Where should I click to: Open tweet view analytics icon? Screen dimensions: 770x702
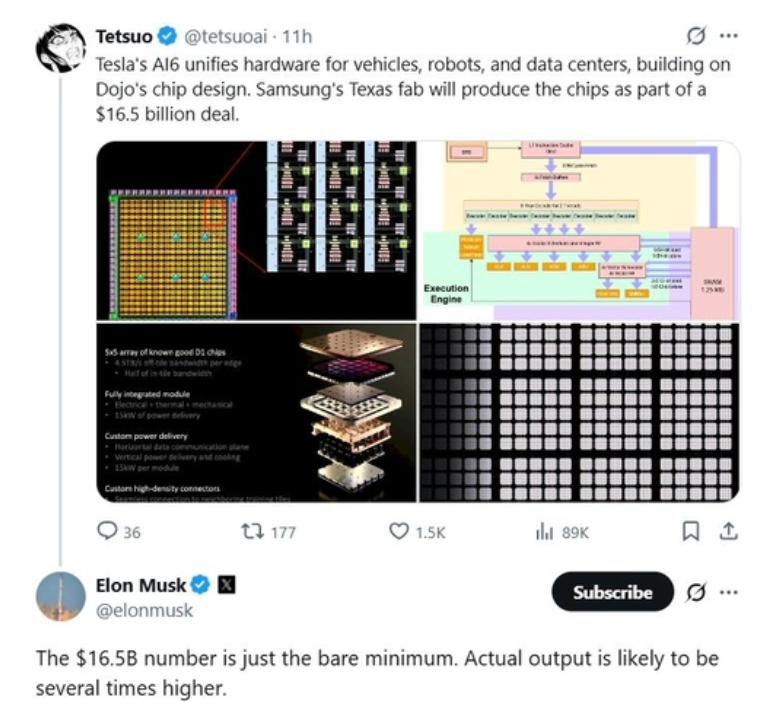(545, 532)
